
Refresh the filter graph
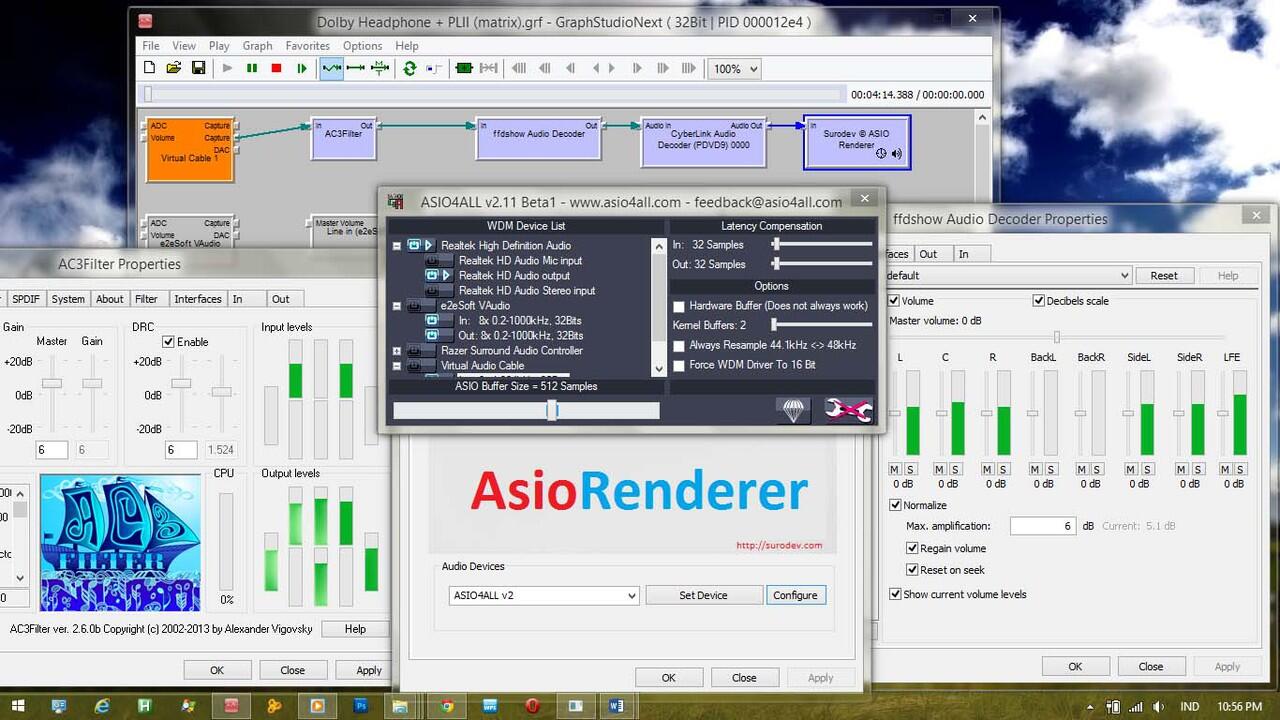point(409,67)
